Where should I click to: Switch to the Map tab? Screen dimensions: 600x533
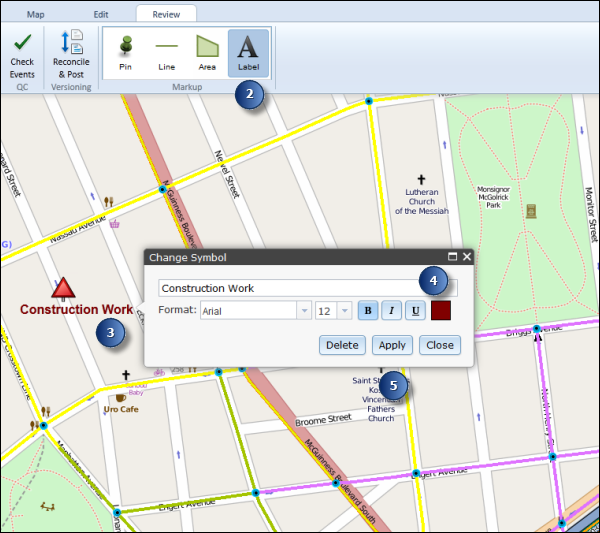click(36, 15)
